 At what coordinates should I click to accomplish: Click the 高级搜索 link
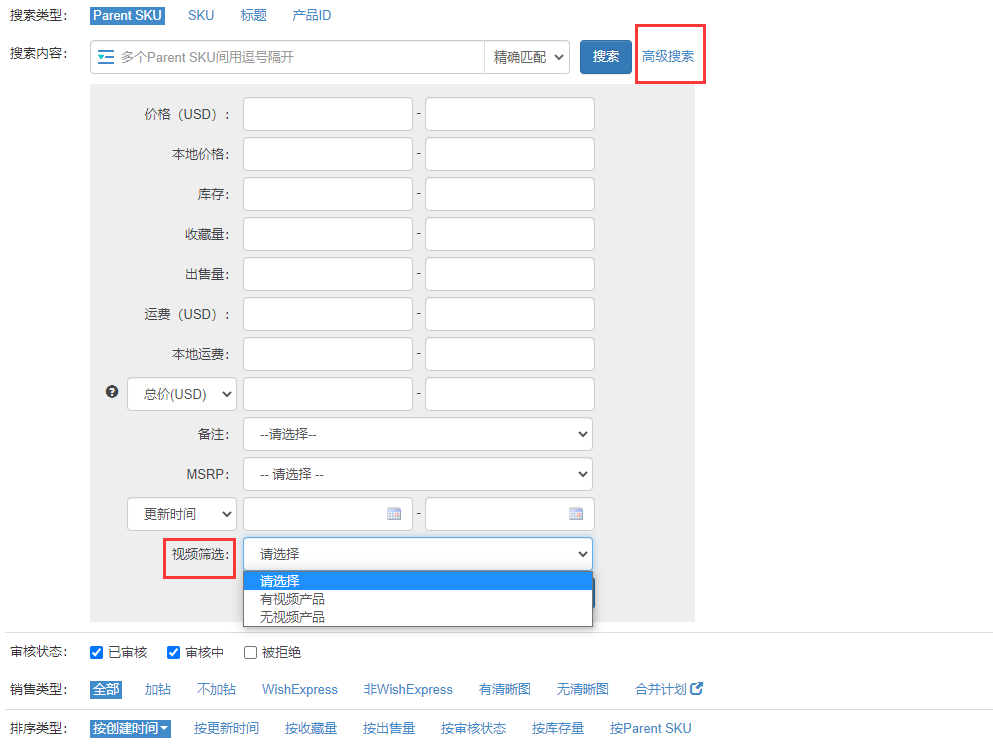[x=668, y=57]
